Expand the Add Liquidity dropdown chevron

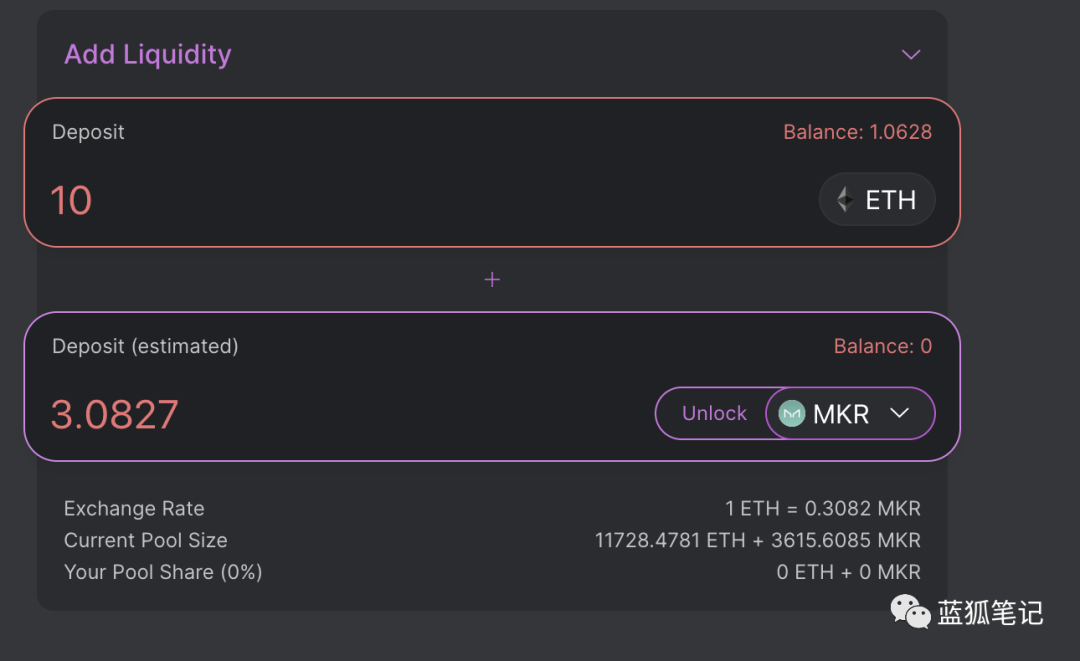point(911,54)
